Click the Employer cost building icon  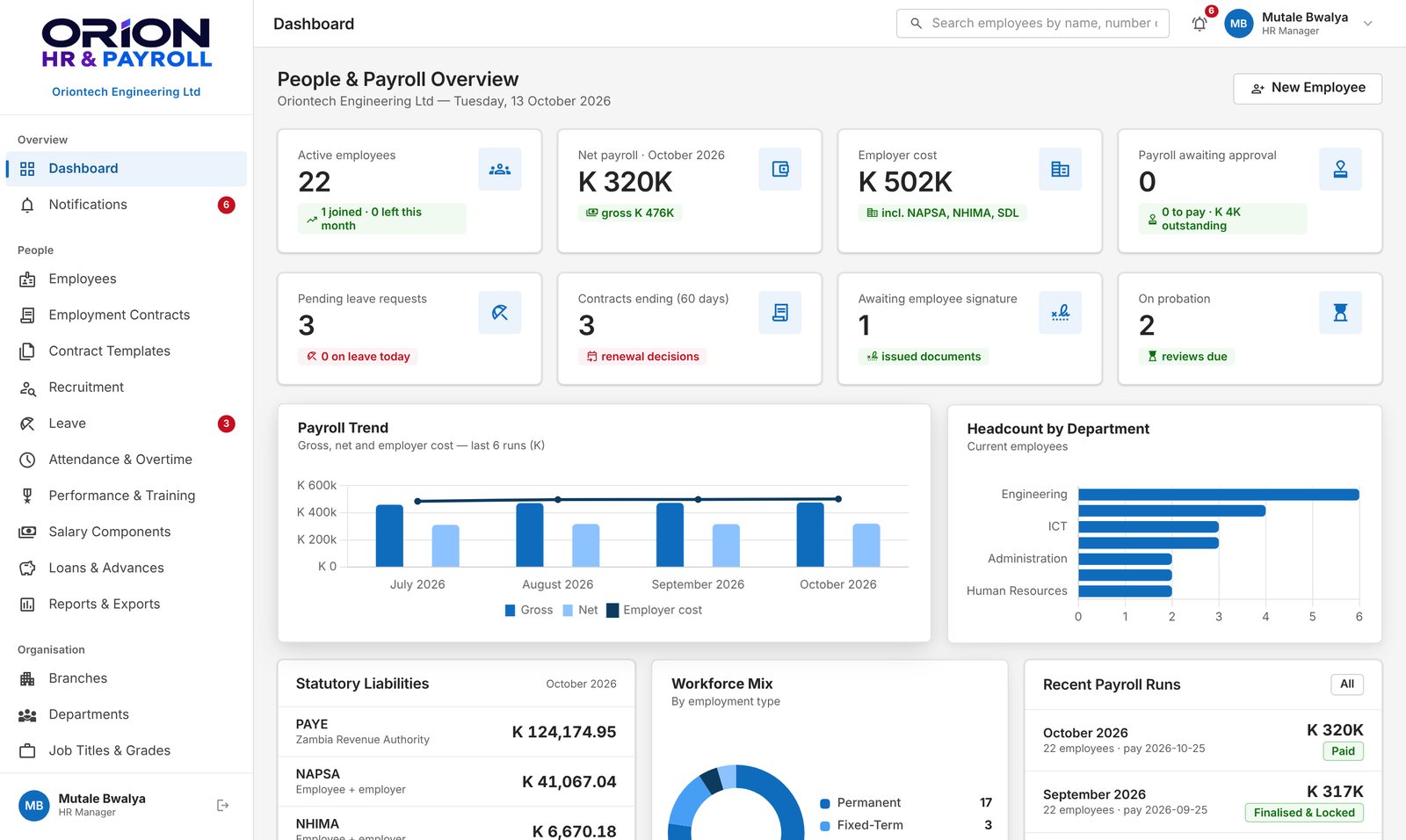coord(1061,170)
